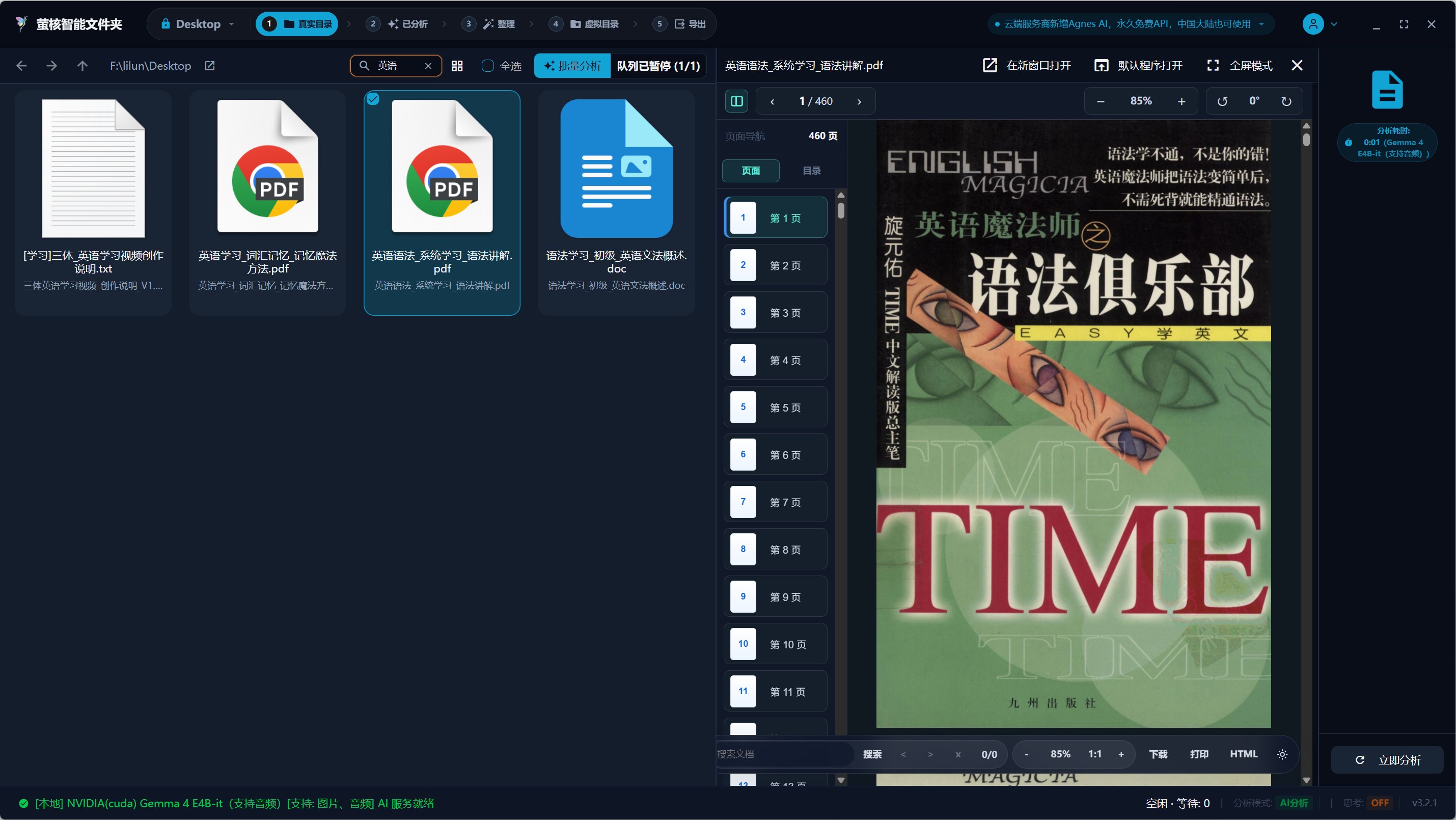Toggle the page navigation sidebar

pyautogui.click(x=736, y=101)
